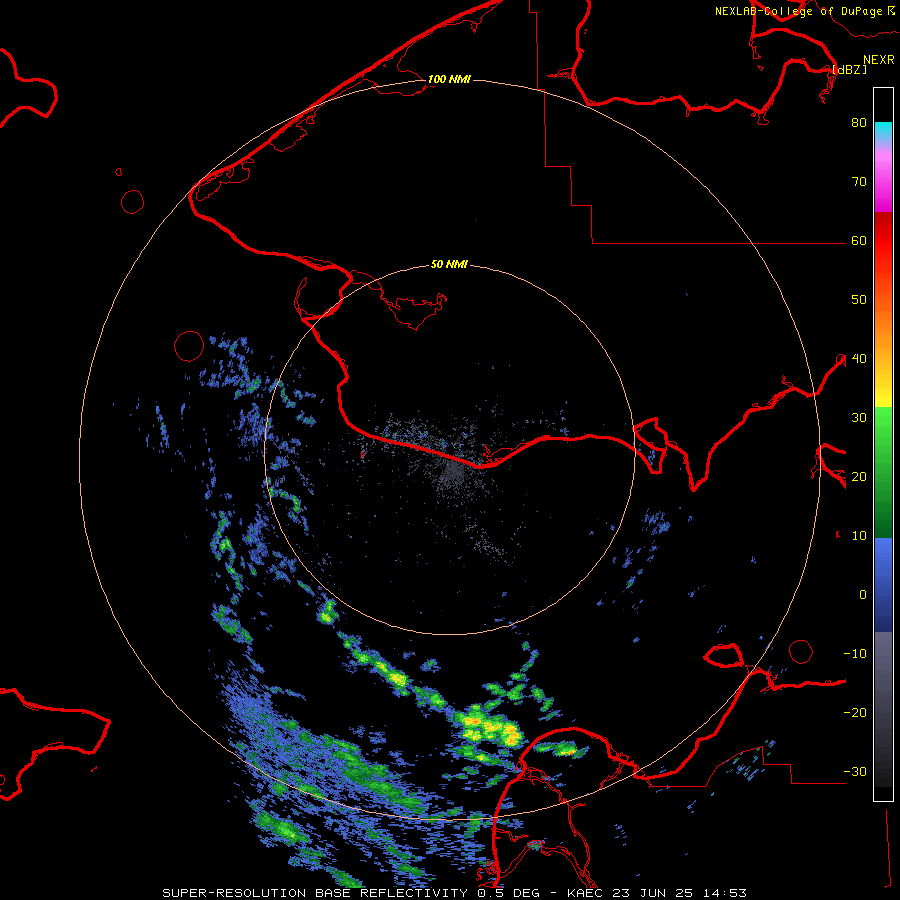This screenshot has height=900, width=900.
Task: Click the 70 value on dBZ scale
Action: click(859, 182)
